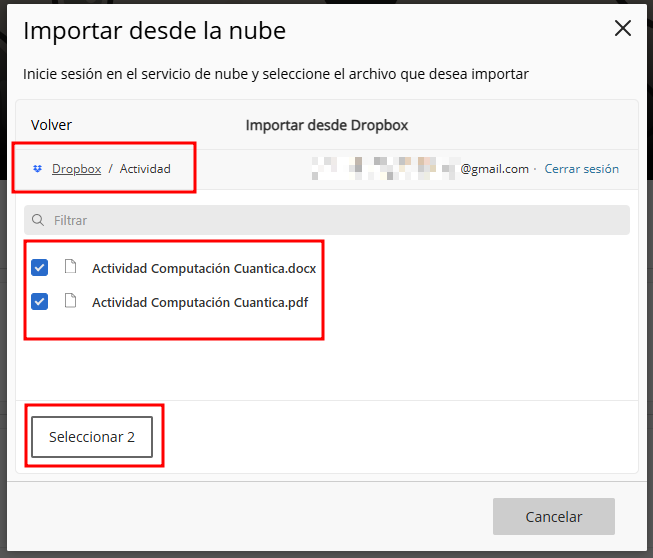
Task: Click the document icon of the .pdf file
Action: point(70,301)
